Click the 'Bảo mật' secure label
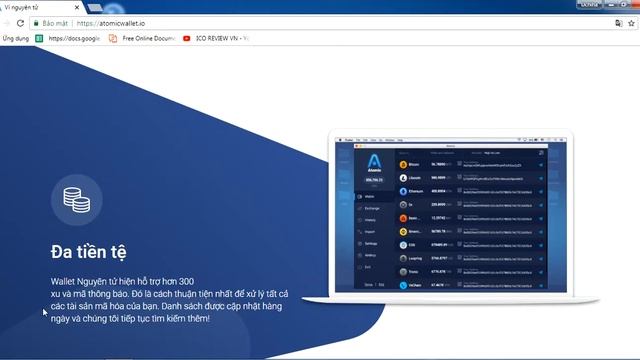 tap(55, 23)
